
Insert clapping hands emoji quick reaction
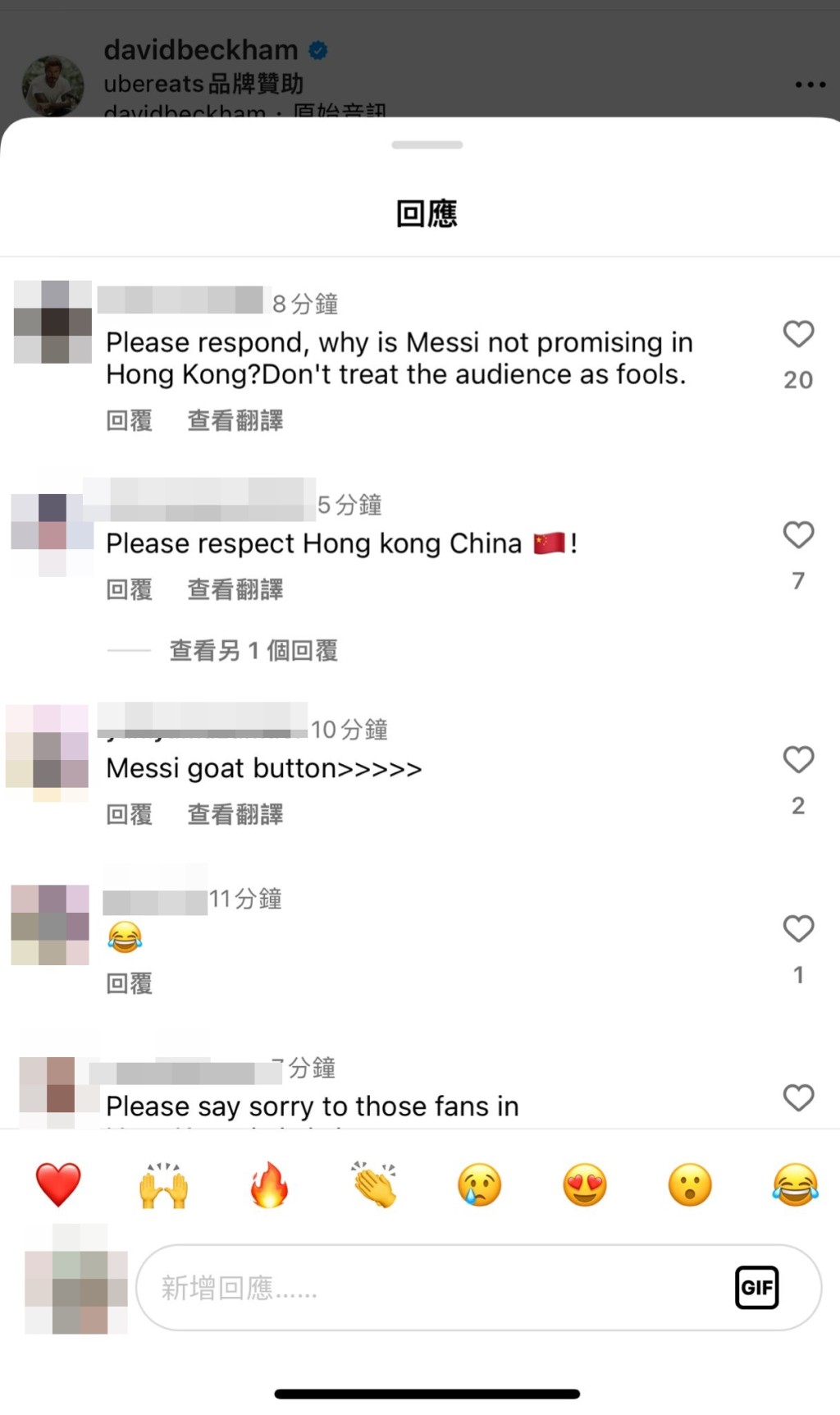click(x=374, y=1184)
